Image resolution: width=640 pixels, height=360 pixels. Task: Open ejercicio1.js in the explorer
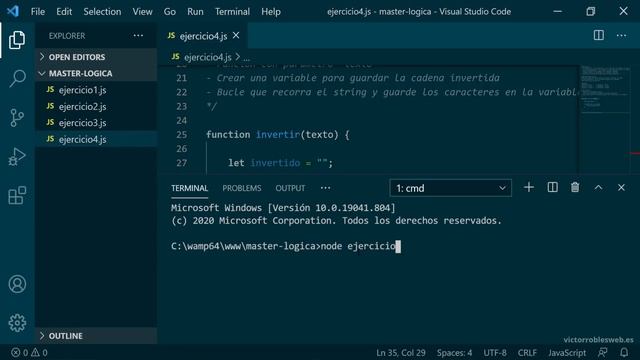96,90
